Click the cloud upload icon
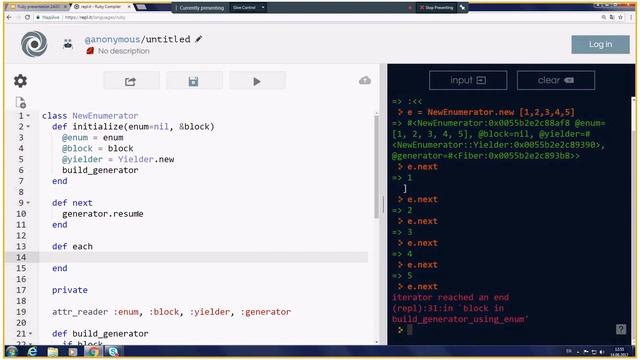The image size is (640, 360). [x=365, y=80]
